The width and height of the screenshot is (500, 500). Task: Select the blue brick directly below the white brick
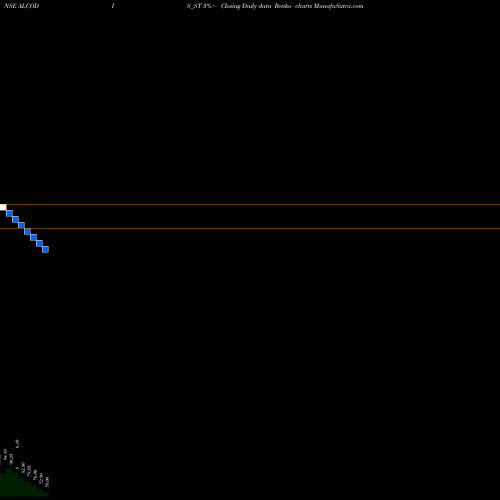pyautogui.click(x=9, y=213)
